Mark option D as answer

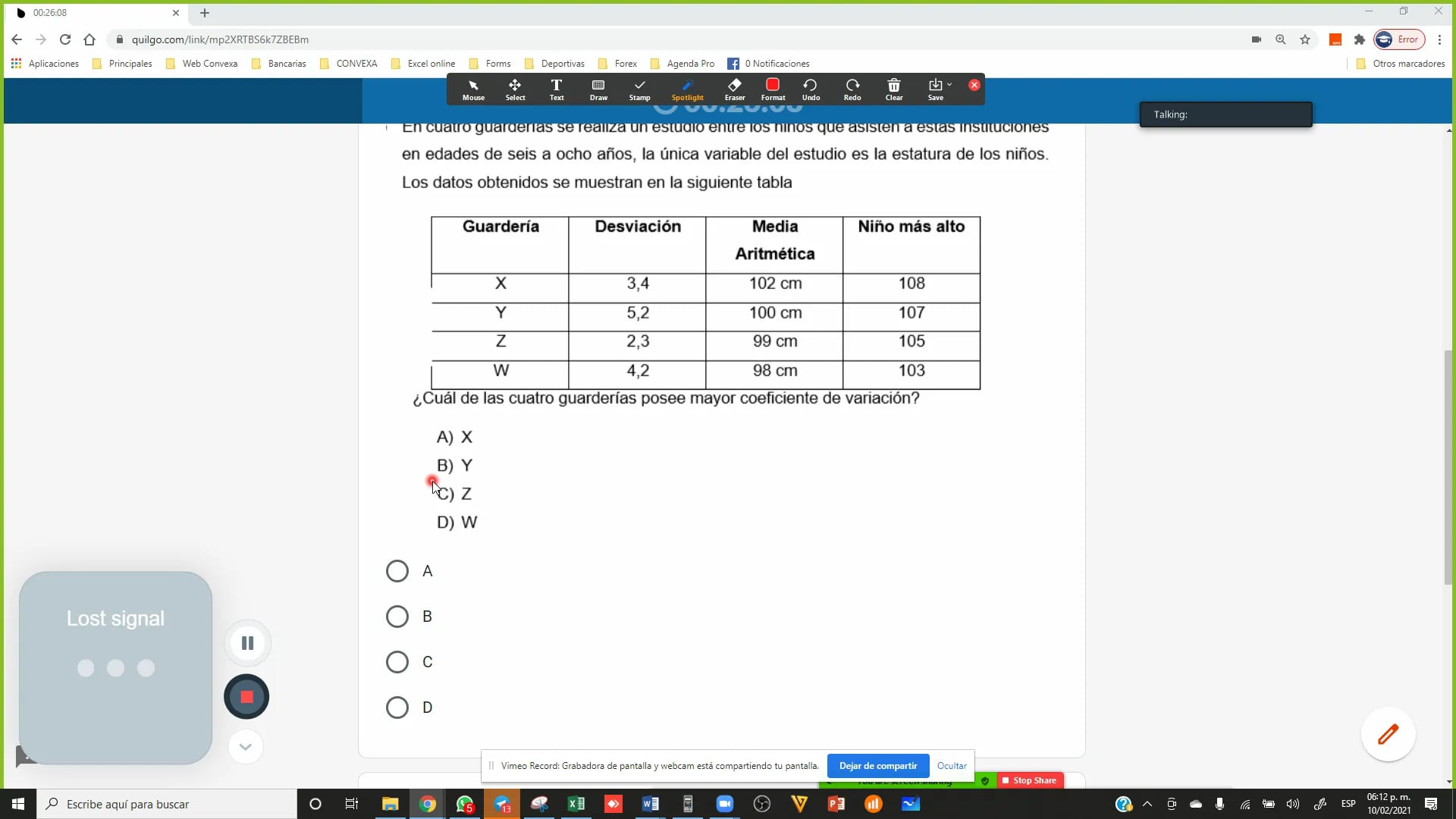pyautogui.click(x=397, y=708)
